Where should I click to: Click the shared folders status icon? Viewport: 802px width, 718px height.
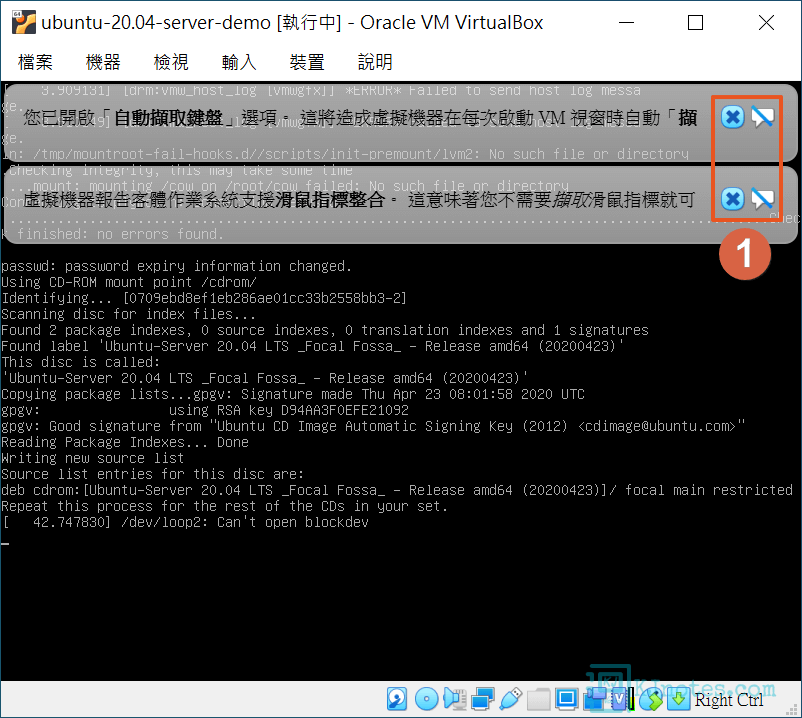click(x=539, y=699)
